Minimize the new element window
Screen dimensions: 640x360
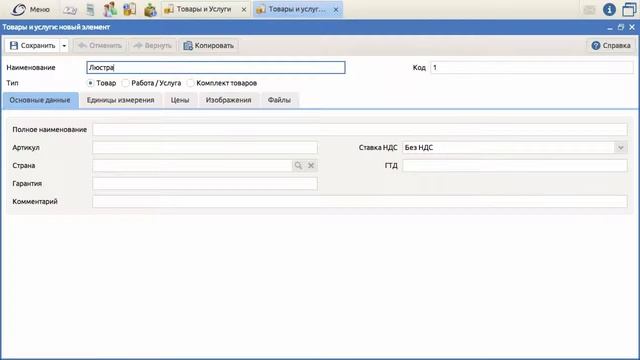(x=610, y=27)
